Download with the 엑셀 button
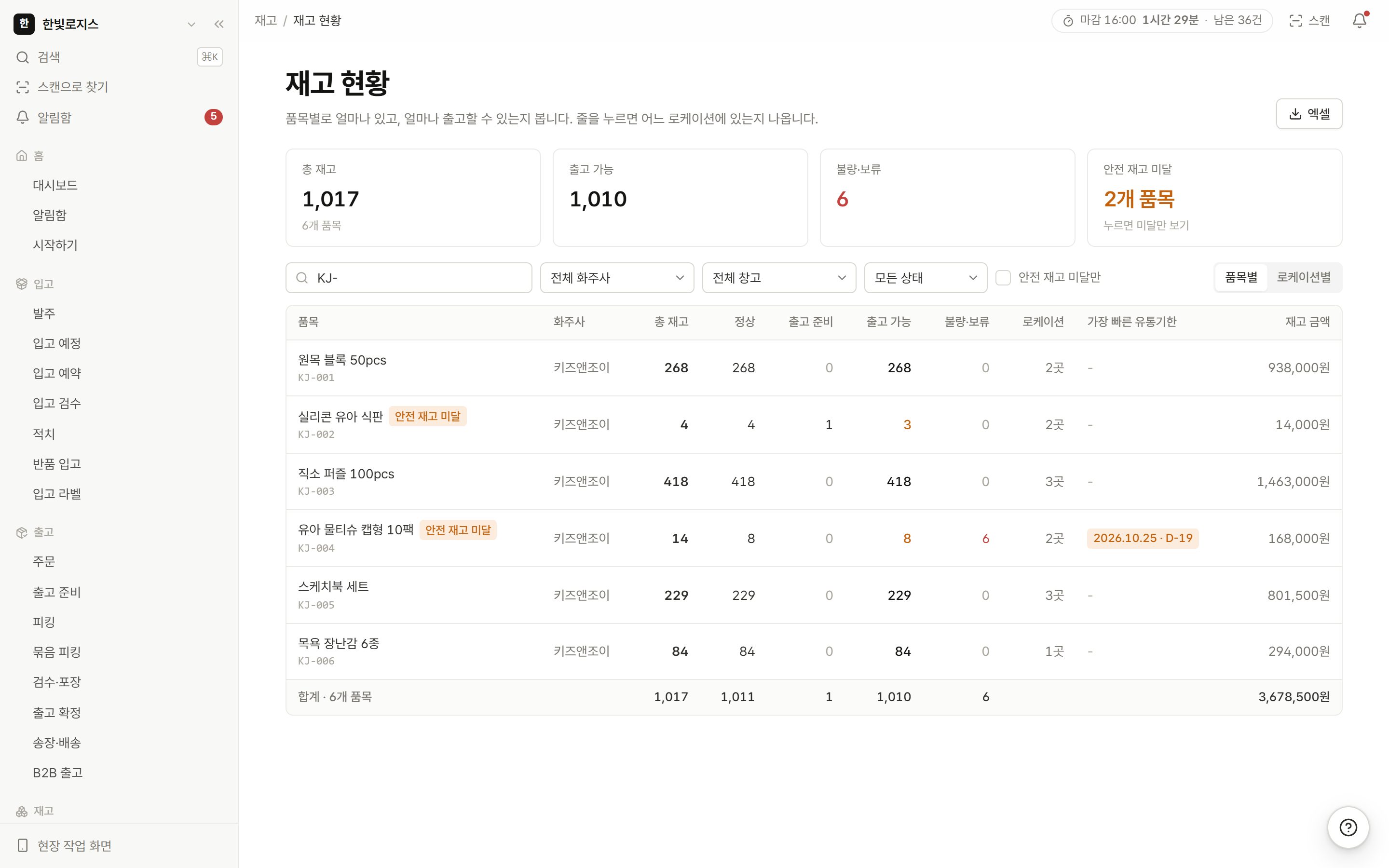Screen dimensions: 1389x868 [1308, 114]
